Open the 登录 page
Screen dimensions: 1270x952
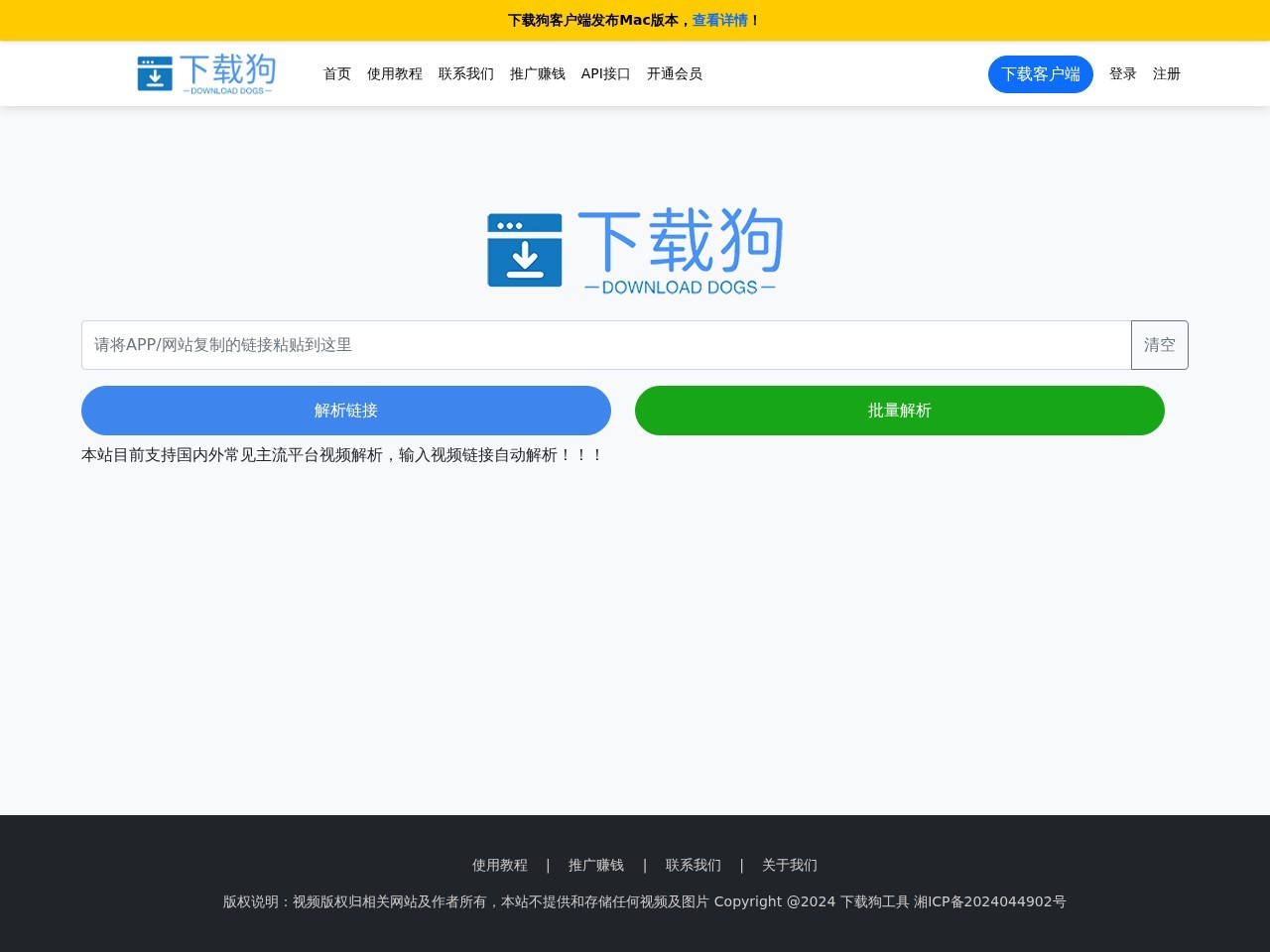click(1122, 73)
